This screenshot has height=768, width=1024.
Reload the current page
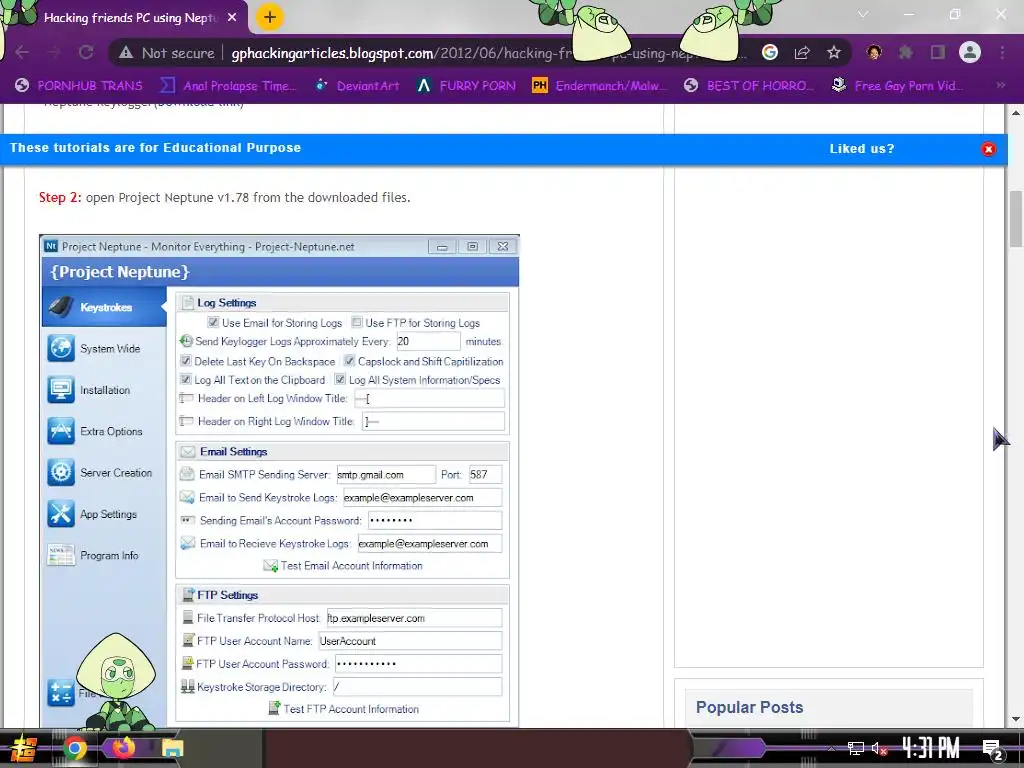(x=86, y=52)
